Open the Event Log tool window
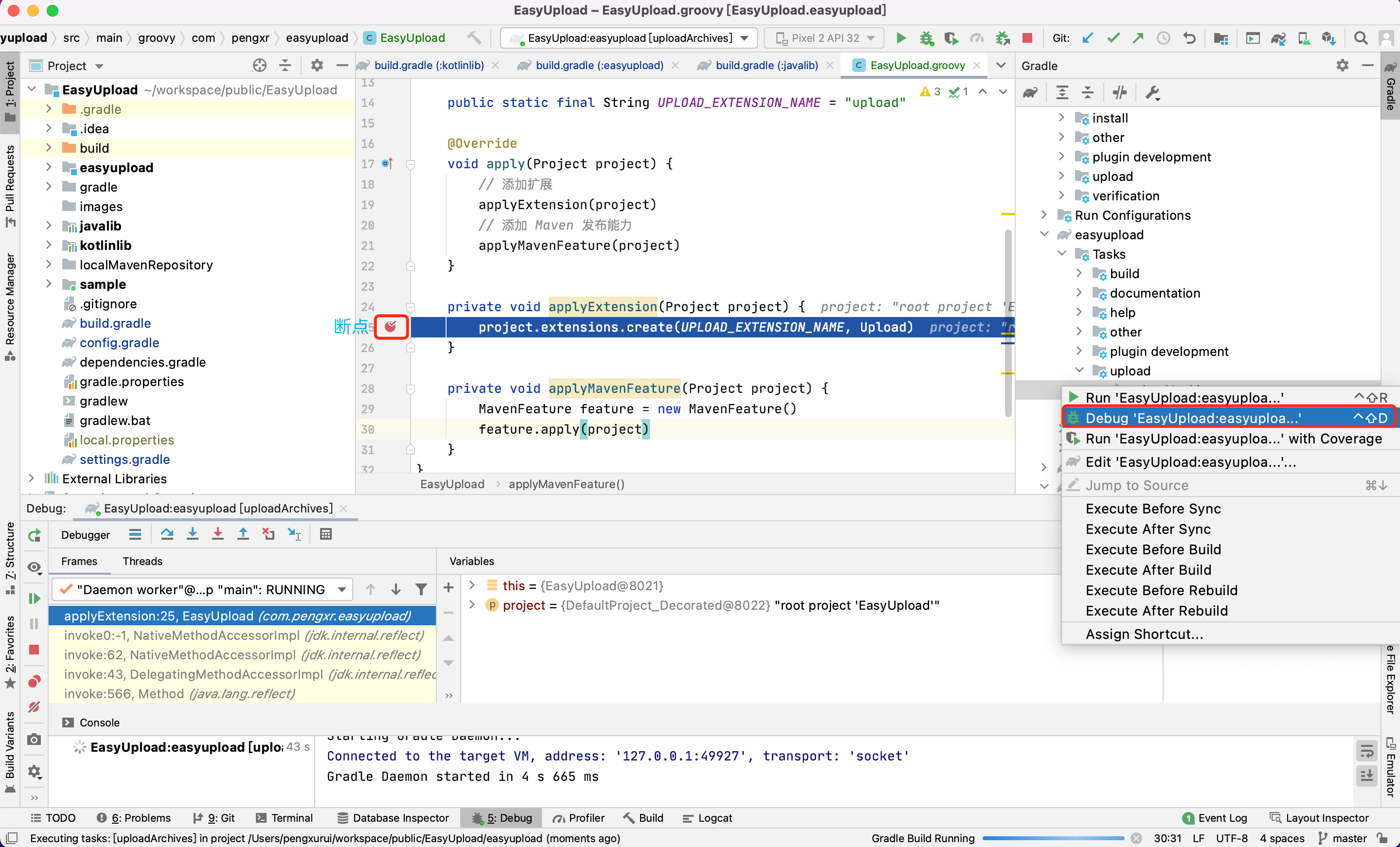Image resolution: width=1400 pixels, height=847 pixels. (x=1215, y=817)
